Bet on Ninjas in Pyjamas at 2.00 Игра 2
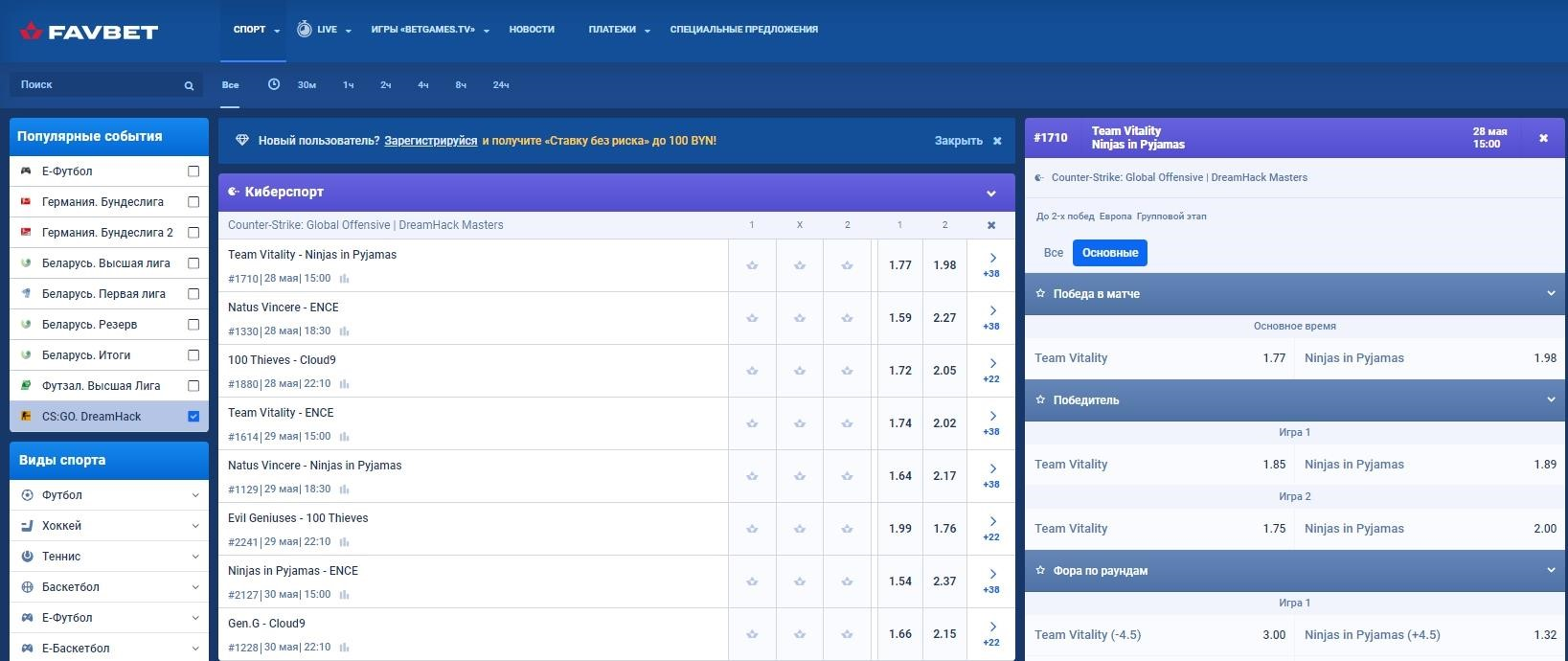 [x=1431, y=529]
